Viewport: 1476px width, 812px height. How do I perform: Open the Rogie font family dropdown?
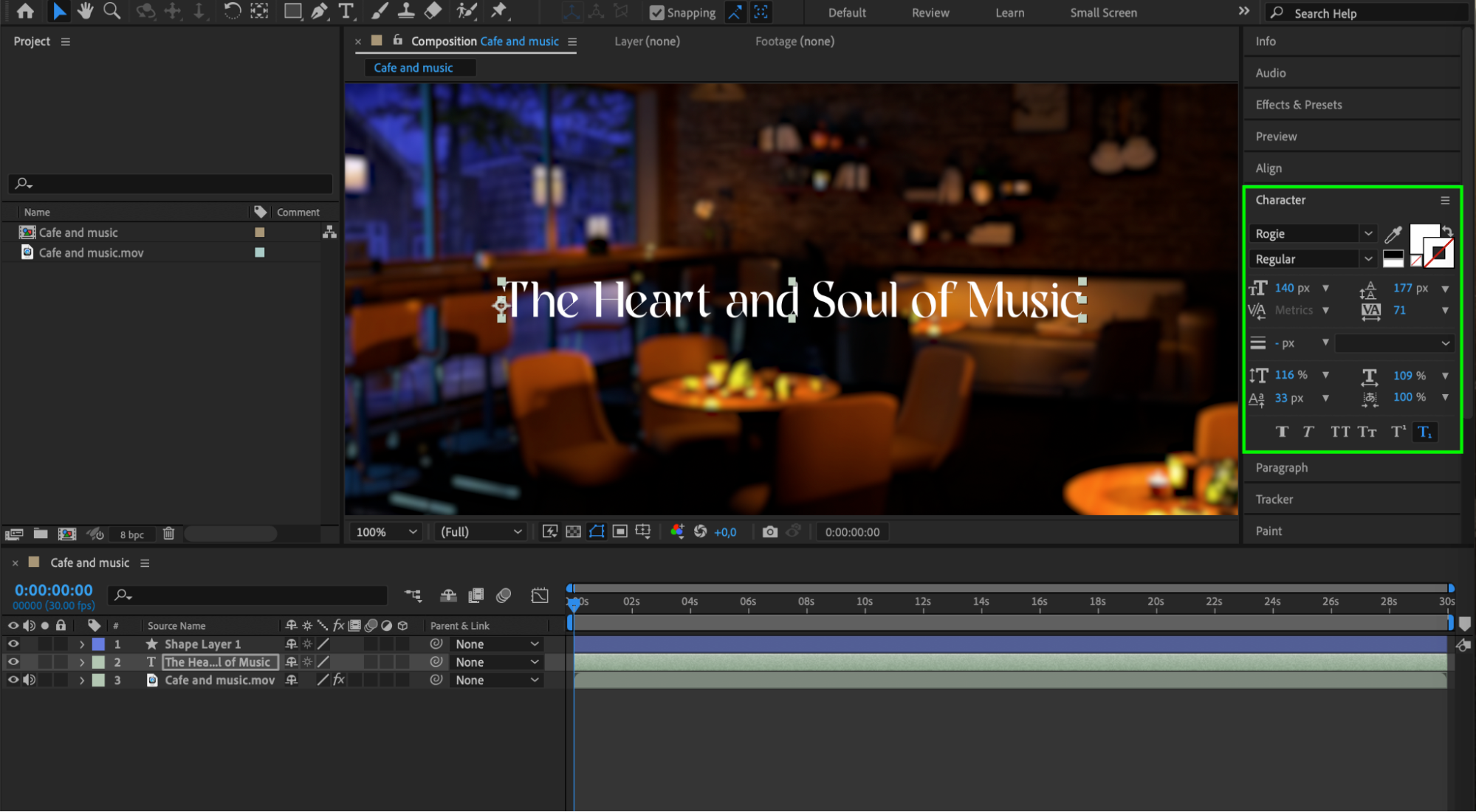pos(1367,233)
